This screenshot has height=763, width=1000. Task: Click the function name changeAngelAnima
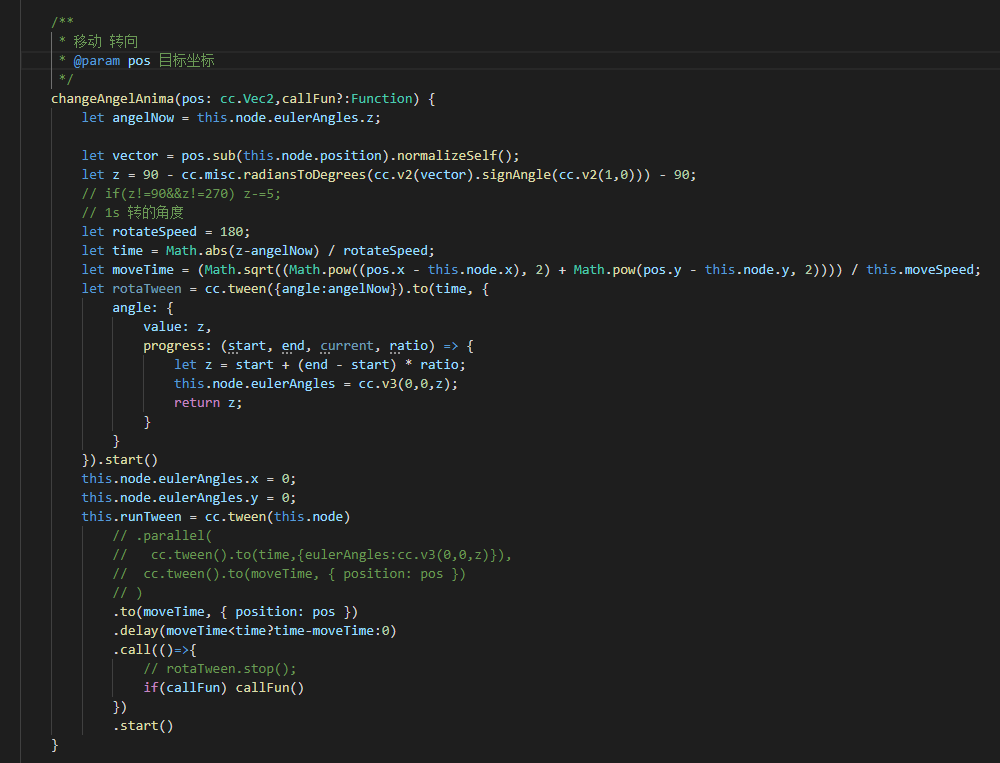pos(112,99)
